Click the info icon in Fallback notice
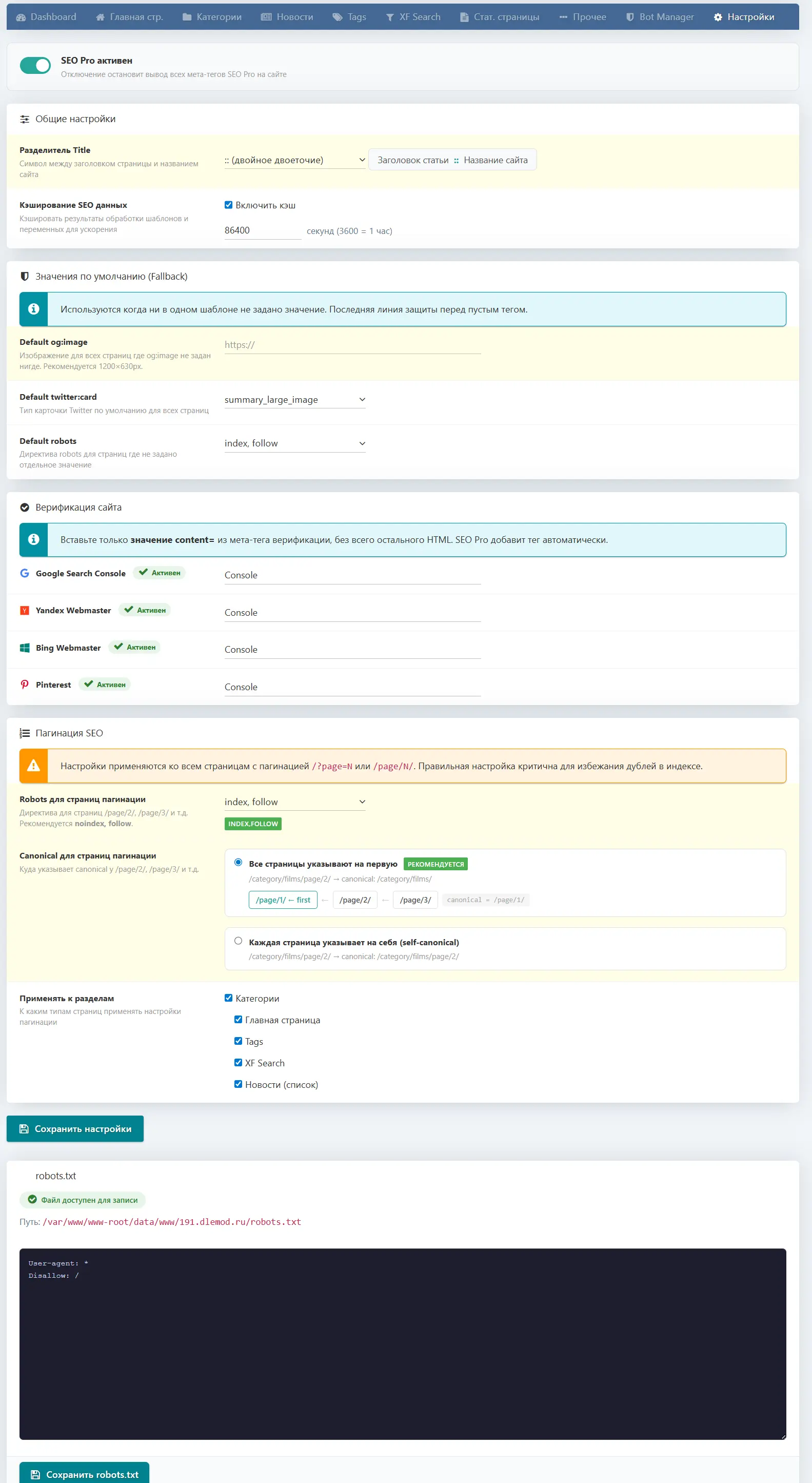This screenshot has width=812, height=1483. point(33,309)
